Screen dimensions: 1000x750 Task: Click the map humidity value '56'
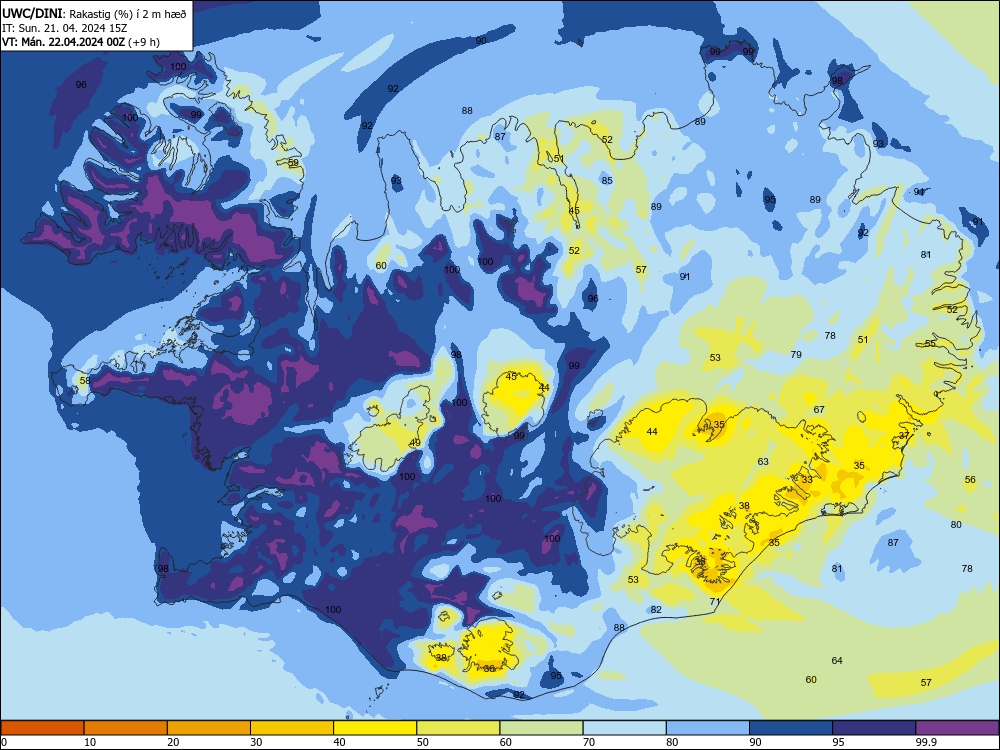pos(970,480)
